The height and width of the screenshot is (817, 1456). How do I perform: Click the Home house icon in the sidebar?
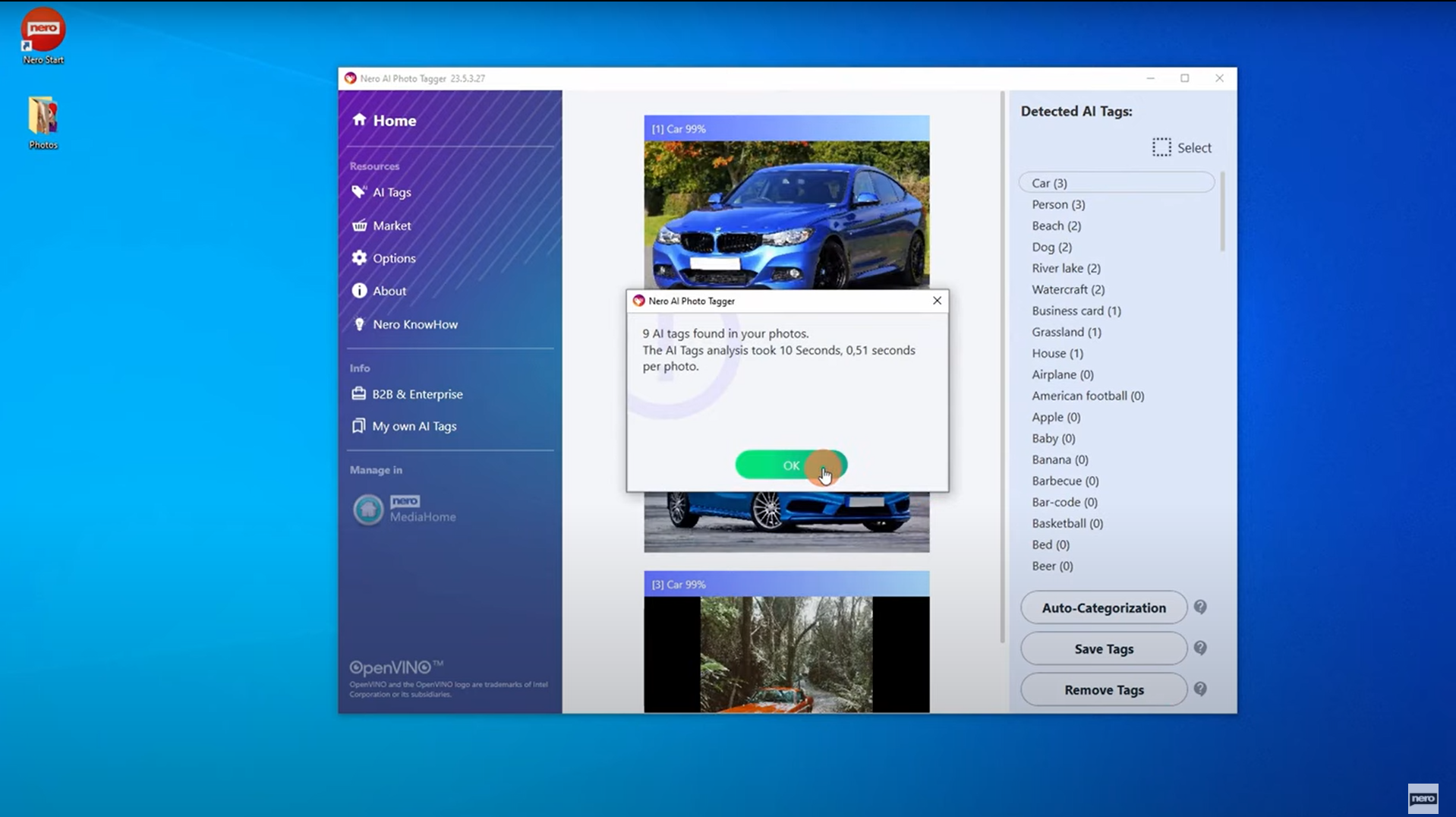click(359, 120)
